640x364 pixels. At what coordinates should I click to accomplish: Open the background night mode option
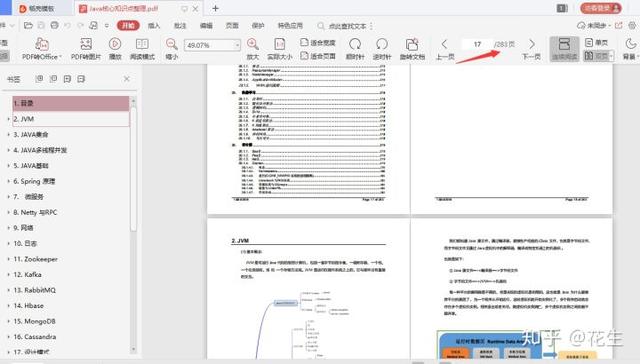631,49
